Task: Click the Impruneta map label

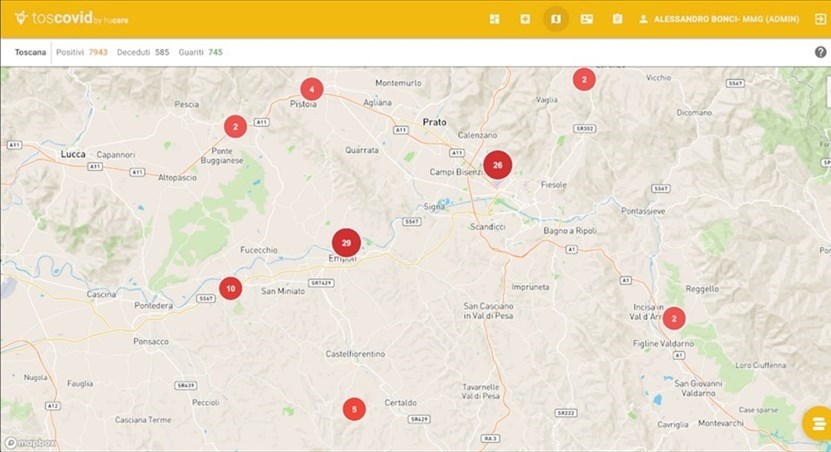Action: click(x=530, y=287)
